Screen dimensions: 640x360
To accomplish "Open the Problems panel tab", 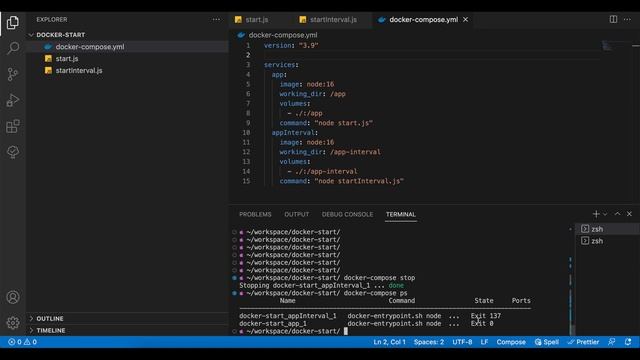I will [x=255, y=214].
